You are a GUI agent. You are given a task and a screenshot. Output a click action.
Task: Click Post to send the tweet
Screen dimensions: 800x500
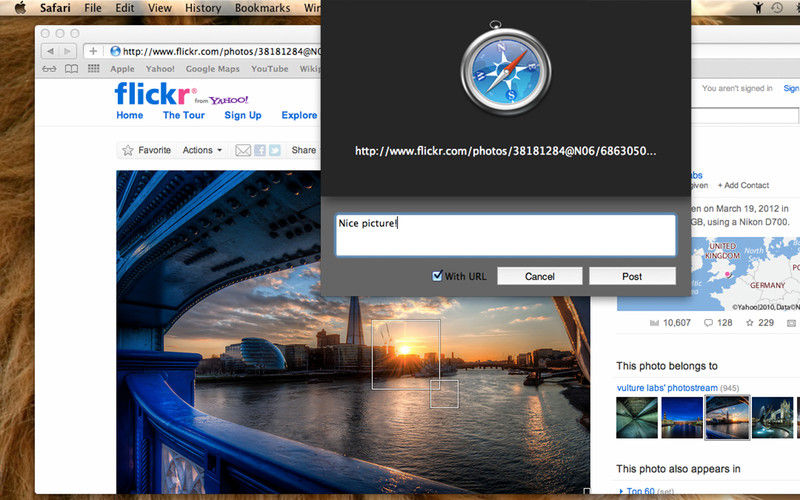pos(632,276)
